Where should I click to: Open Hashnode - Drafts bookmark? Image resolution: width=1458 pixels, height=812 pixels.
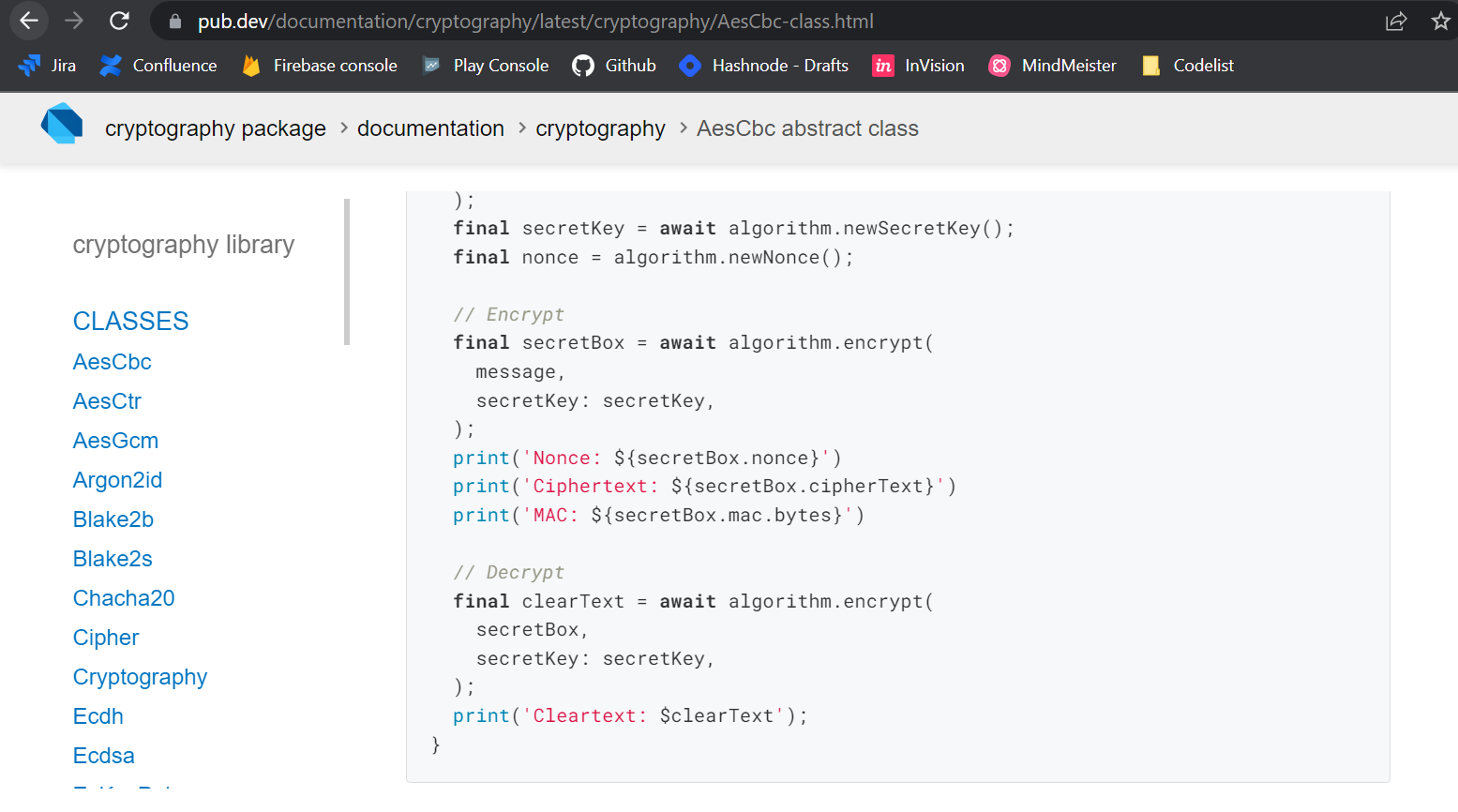[x=764, y=66]
